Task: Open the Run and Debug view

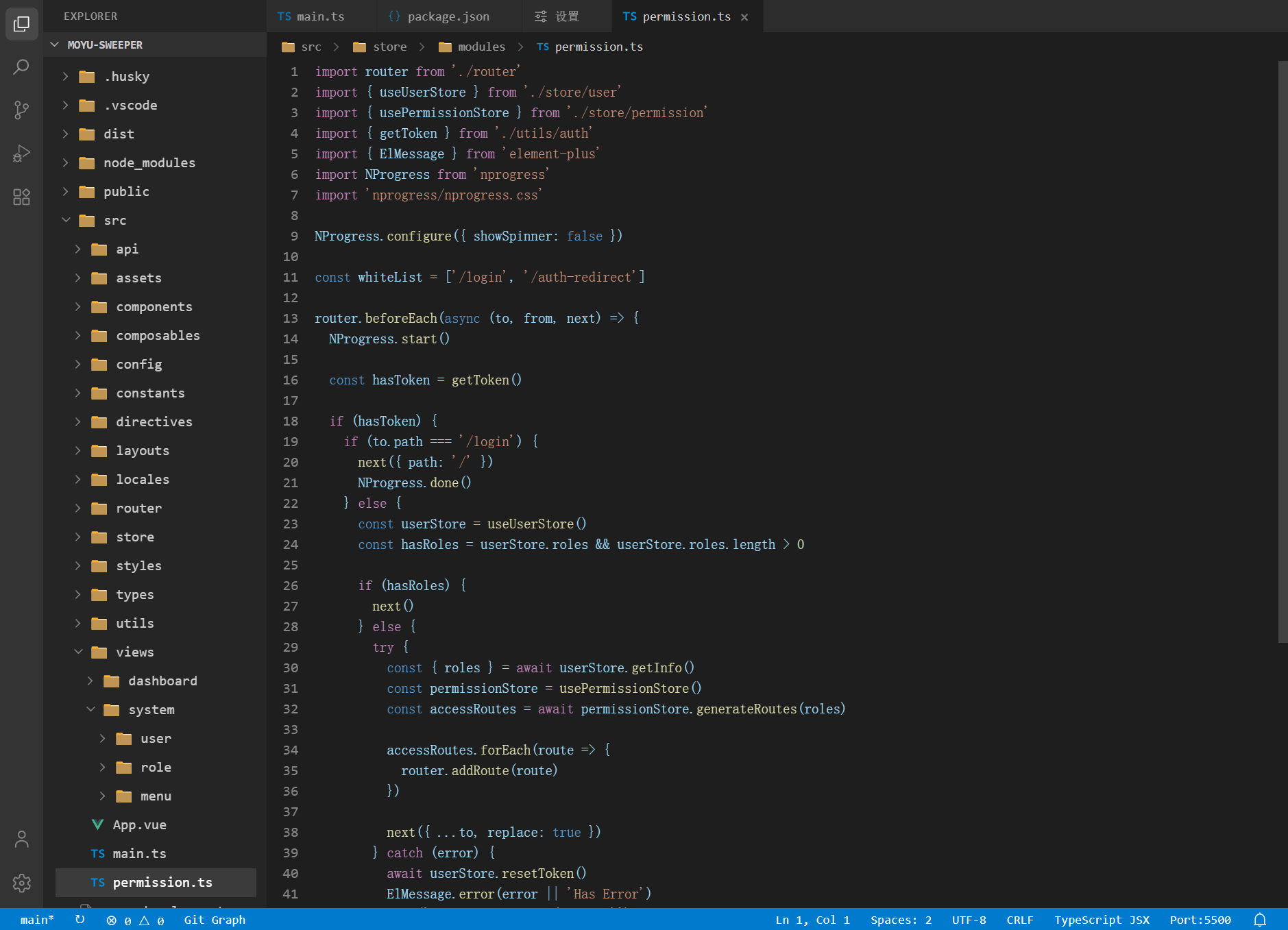Action: (x=21, y=154)
